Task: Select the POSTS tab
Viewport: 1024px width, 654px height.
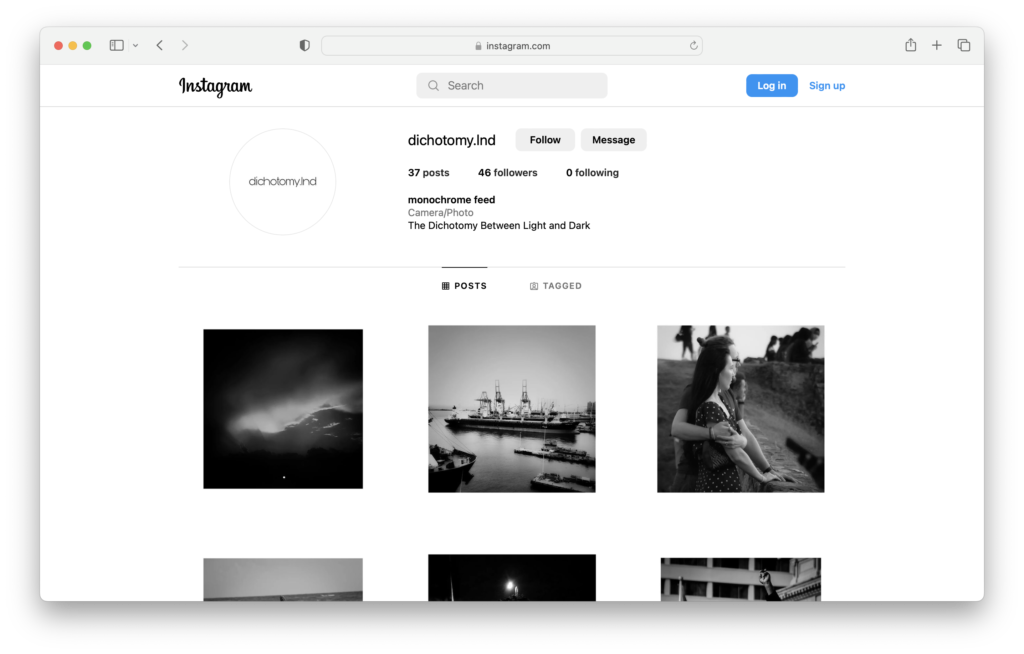Action: (x=464, y=286)
